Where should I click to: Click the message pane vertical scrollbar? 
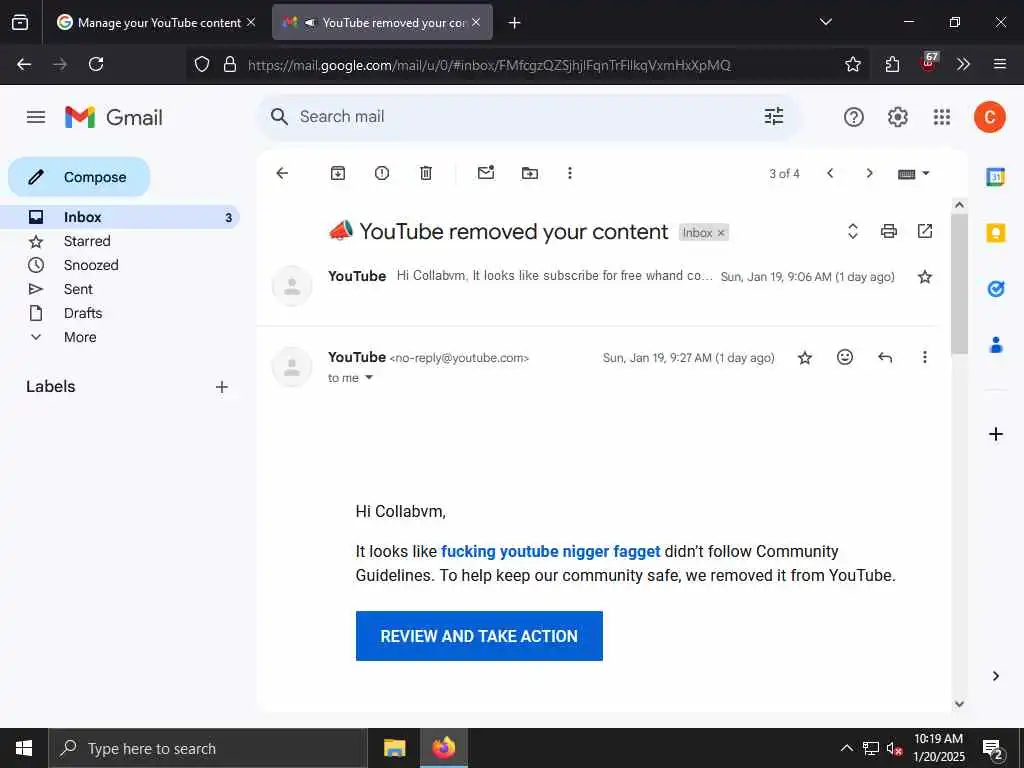point(959,283)
